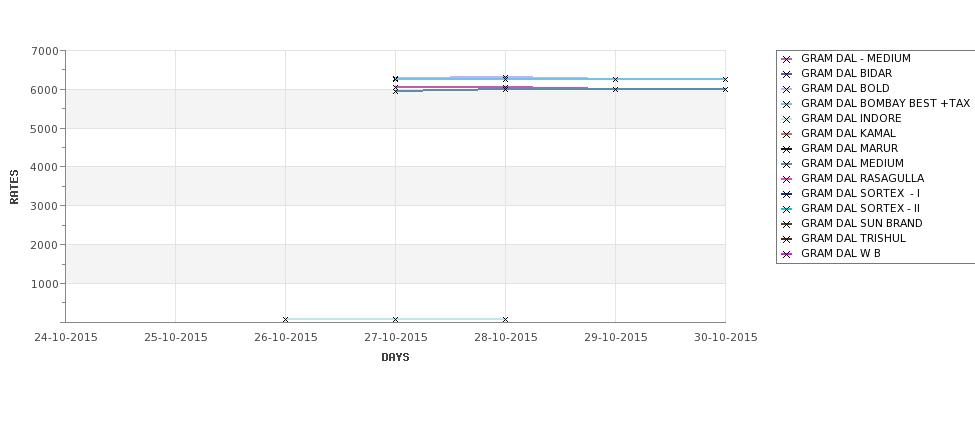Viewport: 975px width, 429px height.
Task: Click the GRAM DAL - MEDIUM legend marker
Action: [x=787, y=60]
